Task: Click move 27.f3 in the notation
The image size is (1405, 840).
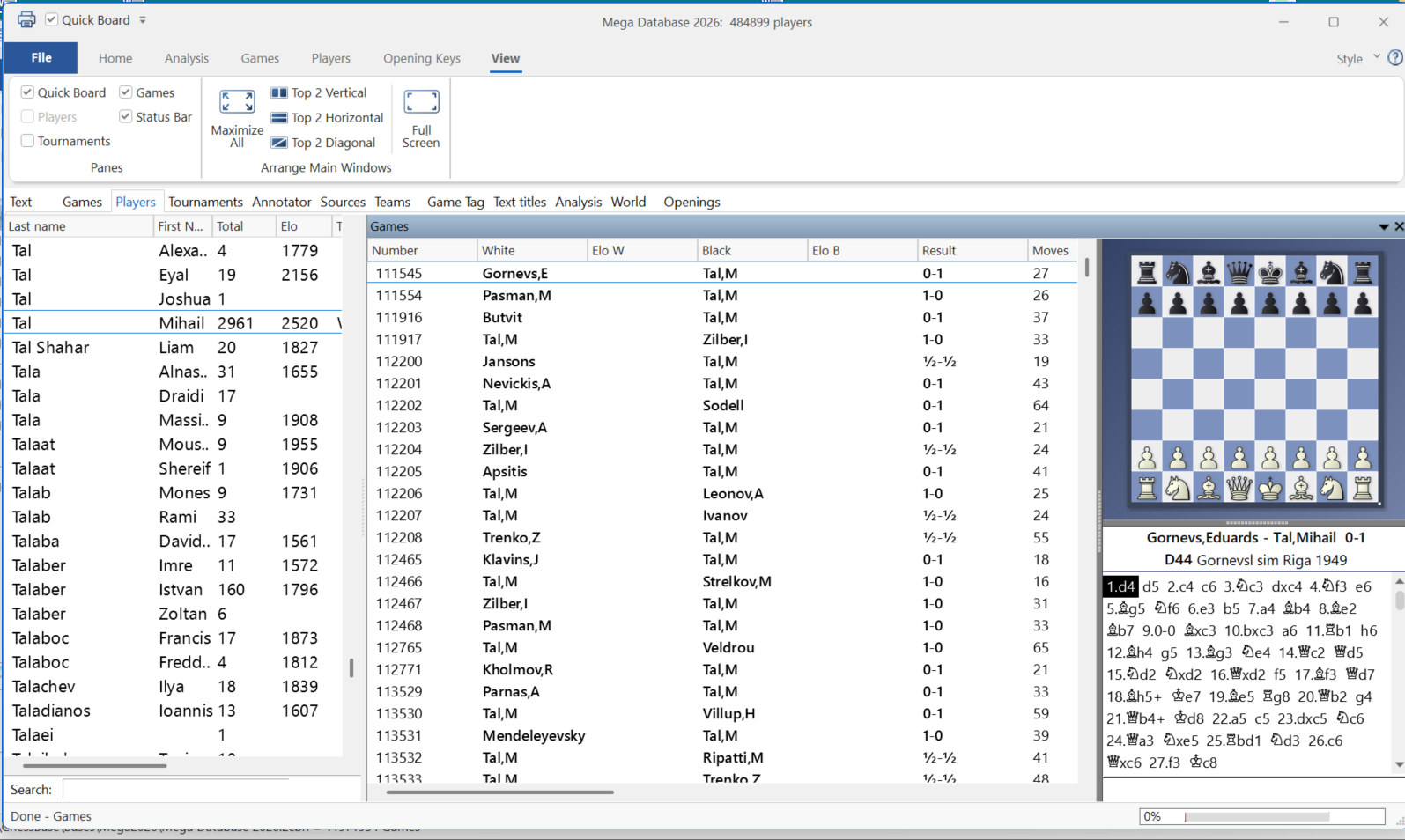Action: tap(1165, 763)
